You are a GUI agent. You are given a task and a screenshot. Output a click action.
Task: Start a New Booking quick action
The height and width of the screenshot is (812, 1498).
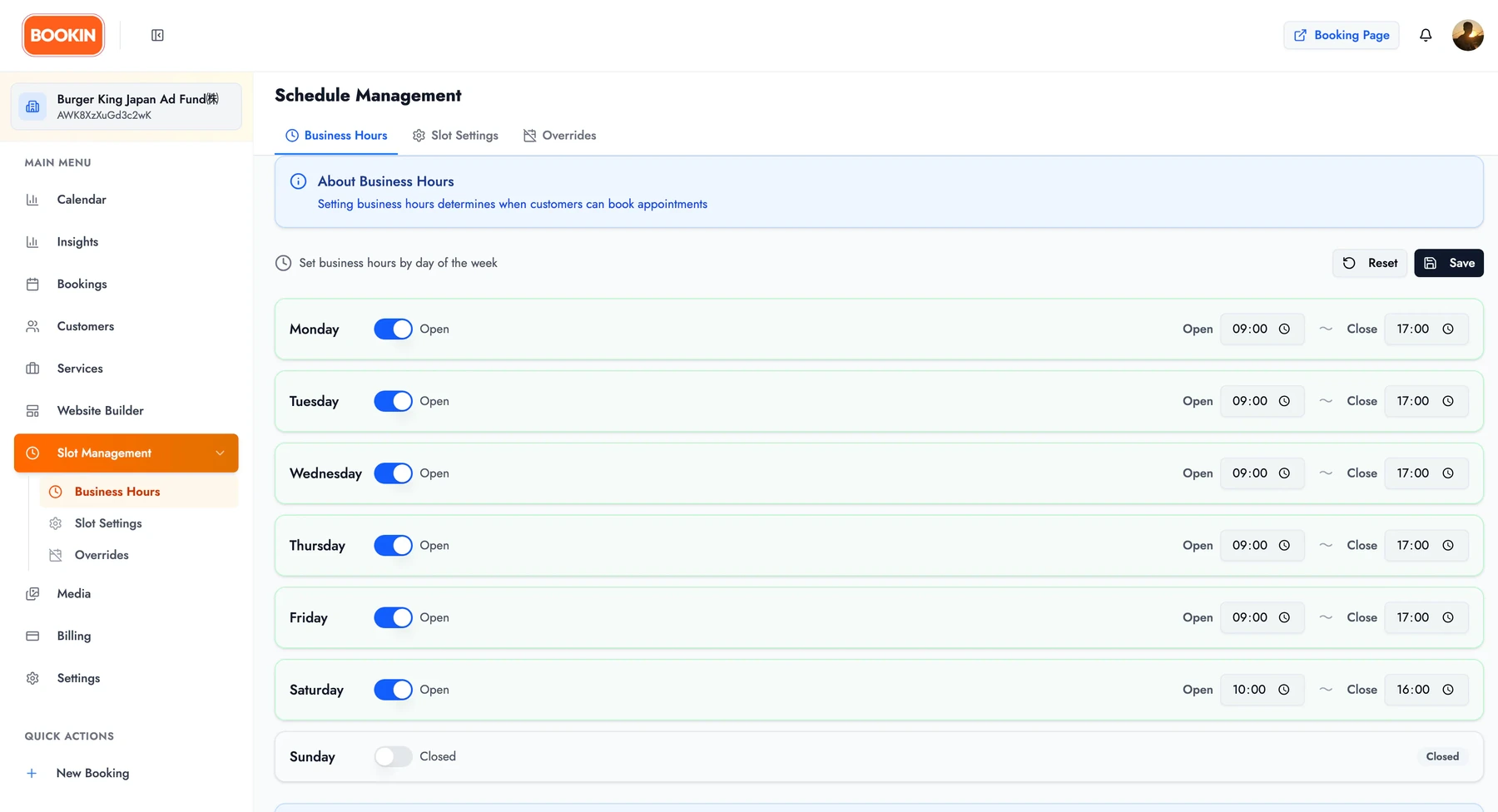click(126, 773)
